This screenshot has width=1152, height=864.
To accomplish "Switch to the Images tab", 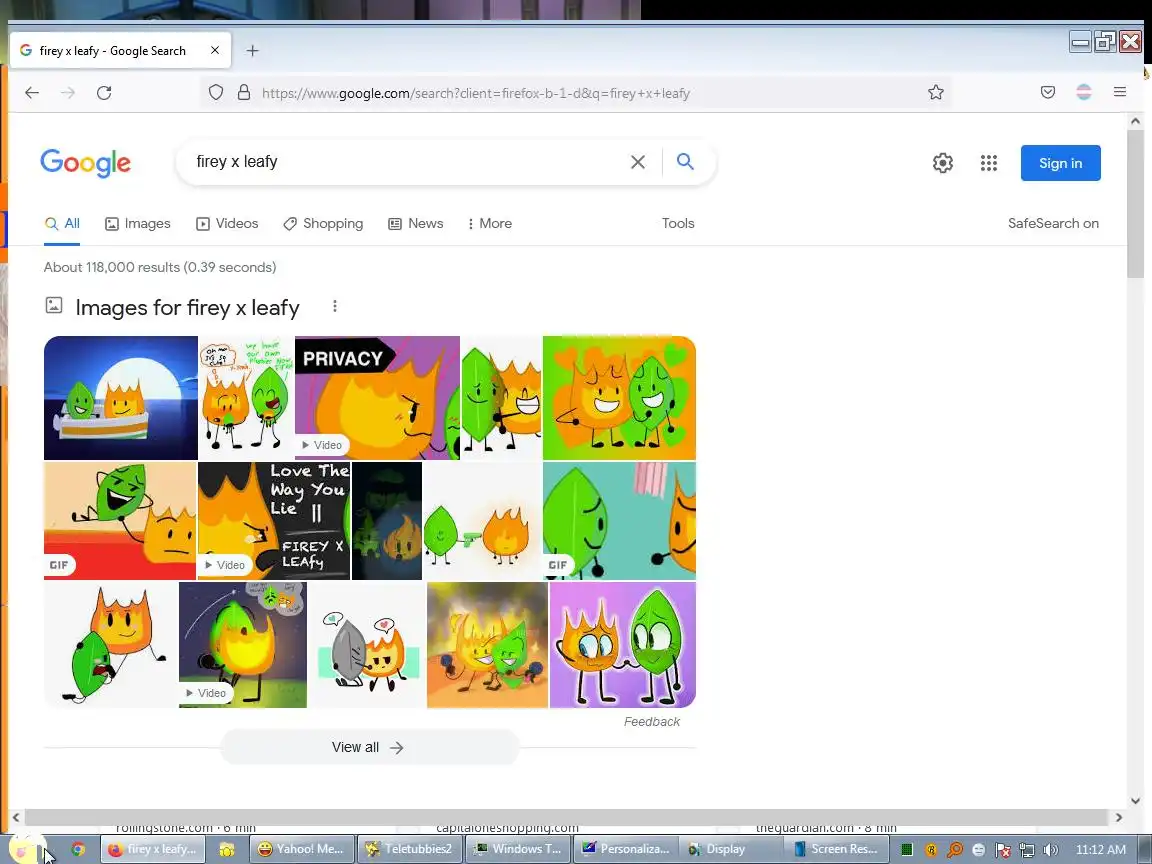I will pos(137,223).
